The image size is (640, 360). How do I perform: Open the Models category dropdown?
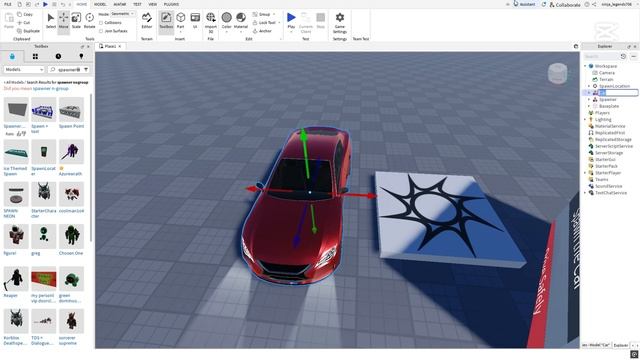tap(24, 70)
